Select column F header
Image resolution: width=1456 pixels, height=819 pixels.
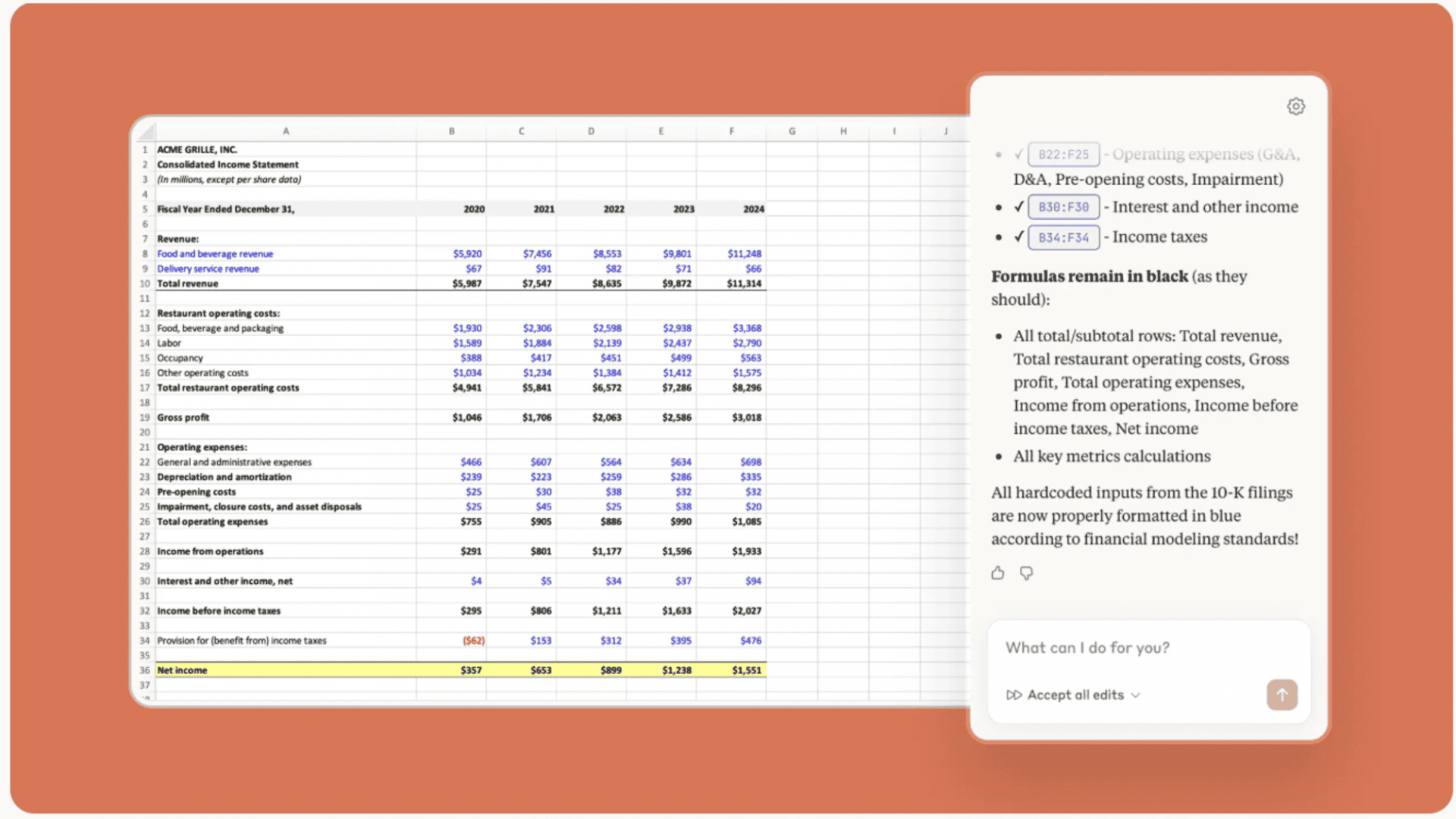[x=731, y=131]
